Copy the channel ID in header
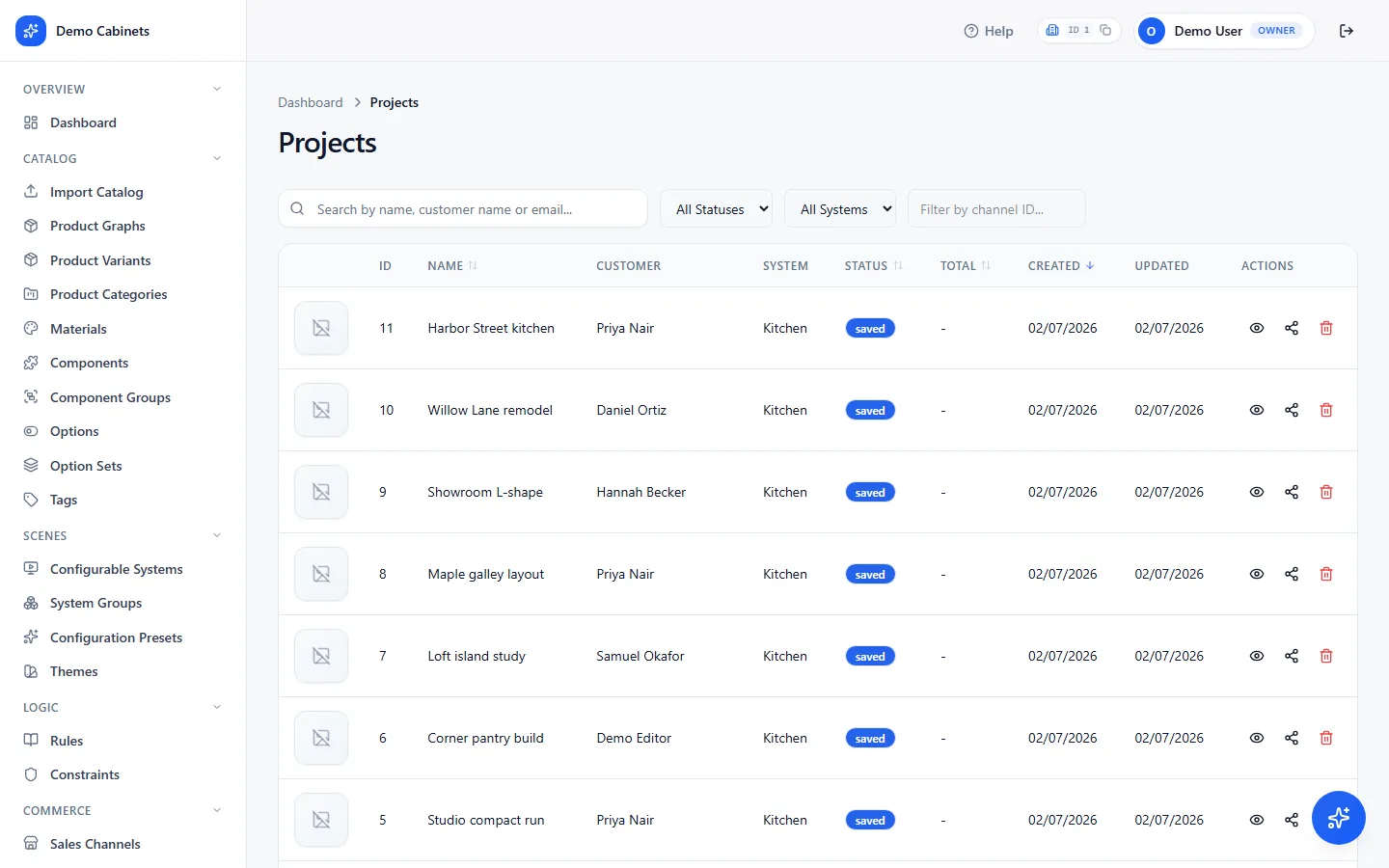The width and height of the screenshot is (1389, 868). coord(1105,31)
